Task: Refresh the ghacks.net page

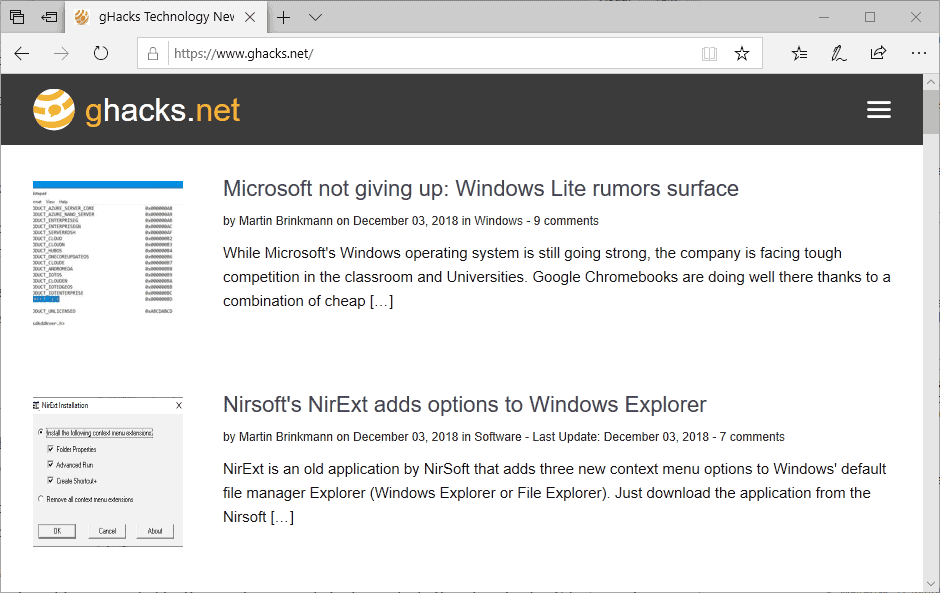Action: coord(101,53)
